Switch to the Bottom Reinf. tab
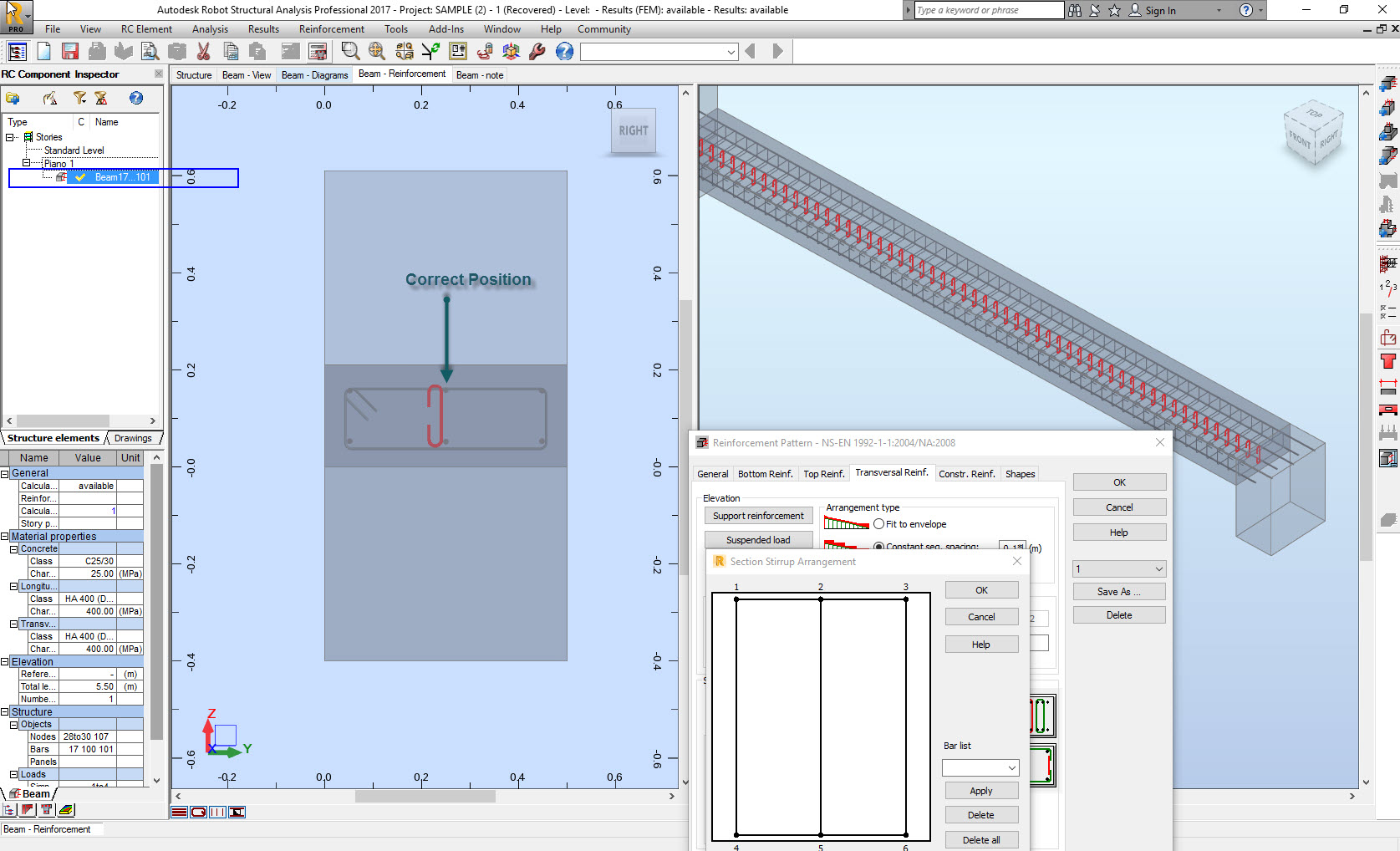The width and height of the screenshot is (1400, 851). tap(765, 474)
